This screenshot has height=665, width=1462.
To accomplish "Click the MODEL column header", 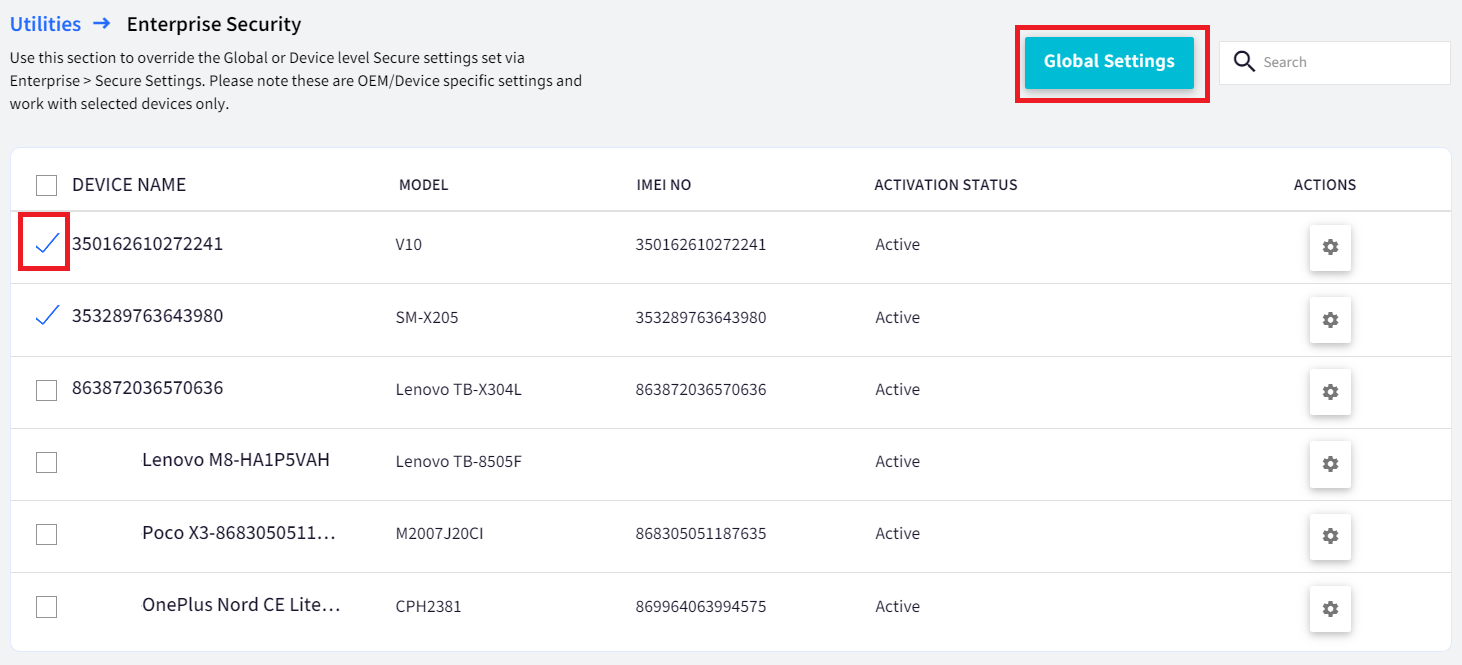I will 423,185.
